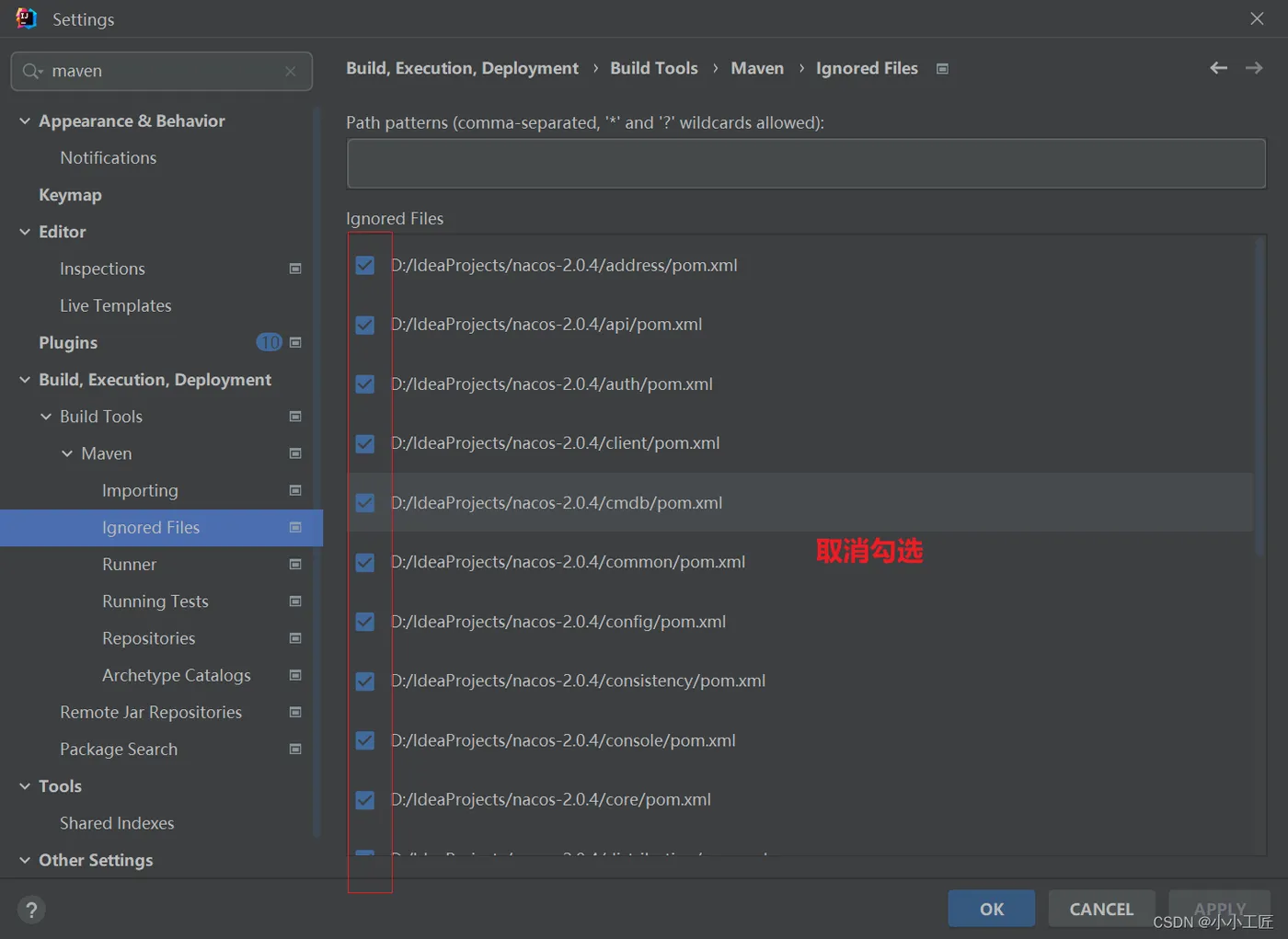
Task: Uncheck cmdb/pom.xml ignored file
Action: (x=365, y=503)
